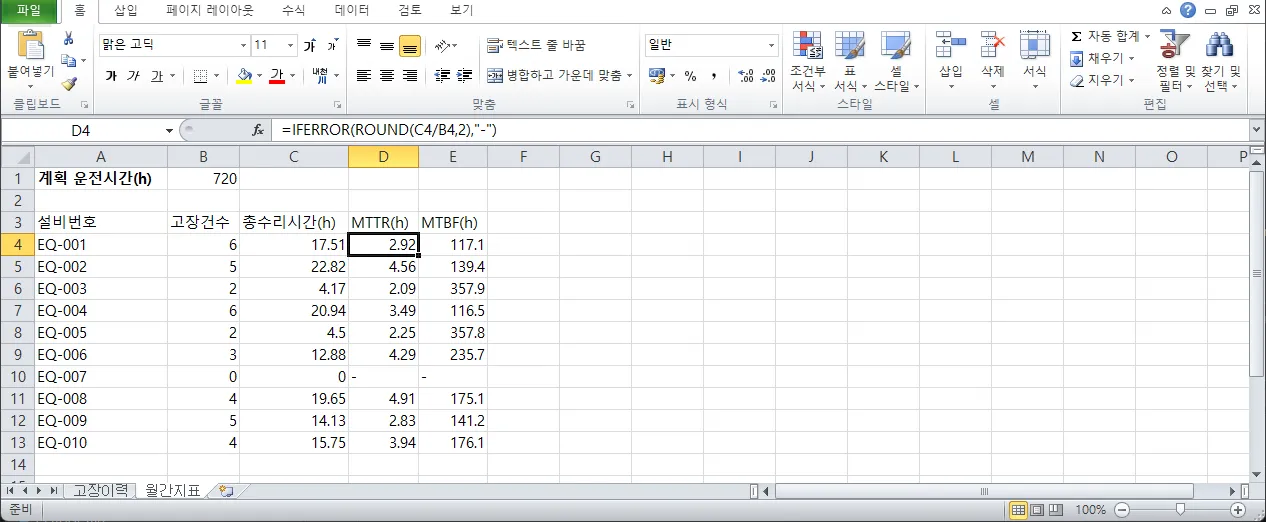
Task: Click the formula bar with IFERROR formula
Action: [760, 130]
